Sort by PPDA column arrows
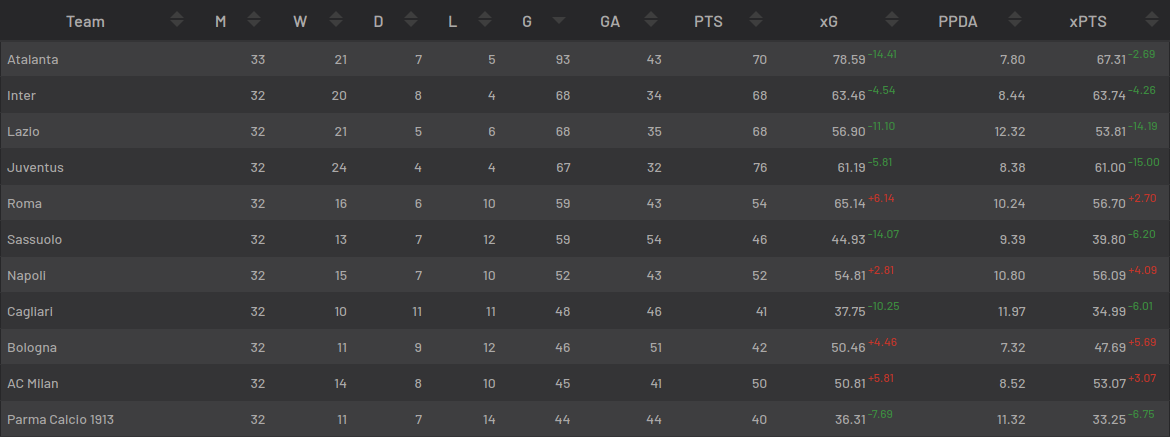The width and height of the screenshot is (1170, 437). [1014, 20]
